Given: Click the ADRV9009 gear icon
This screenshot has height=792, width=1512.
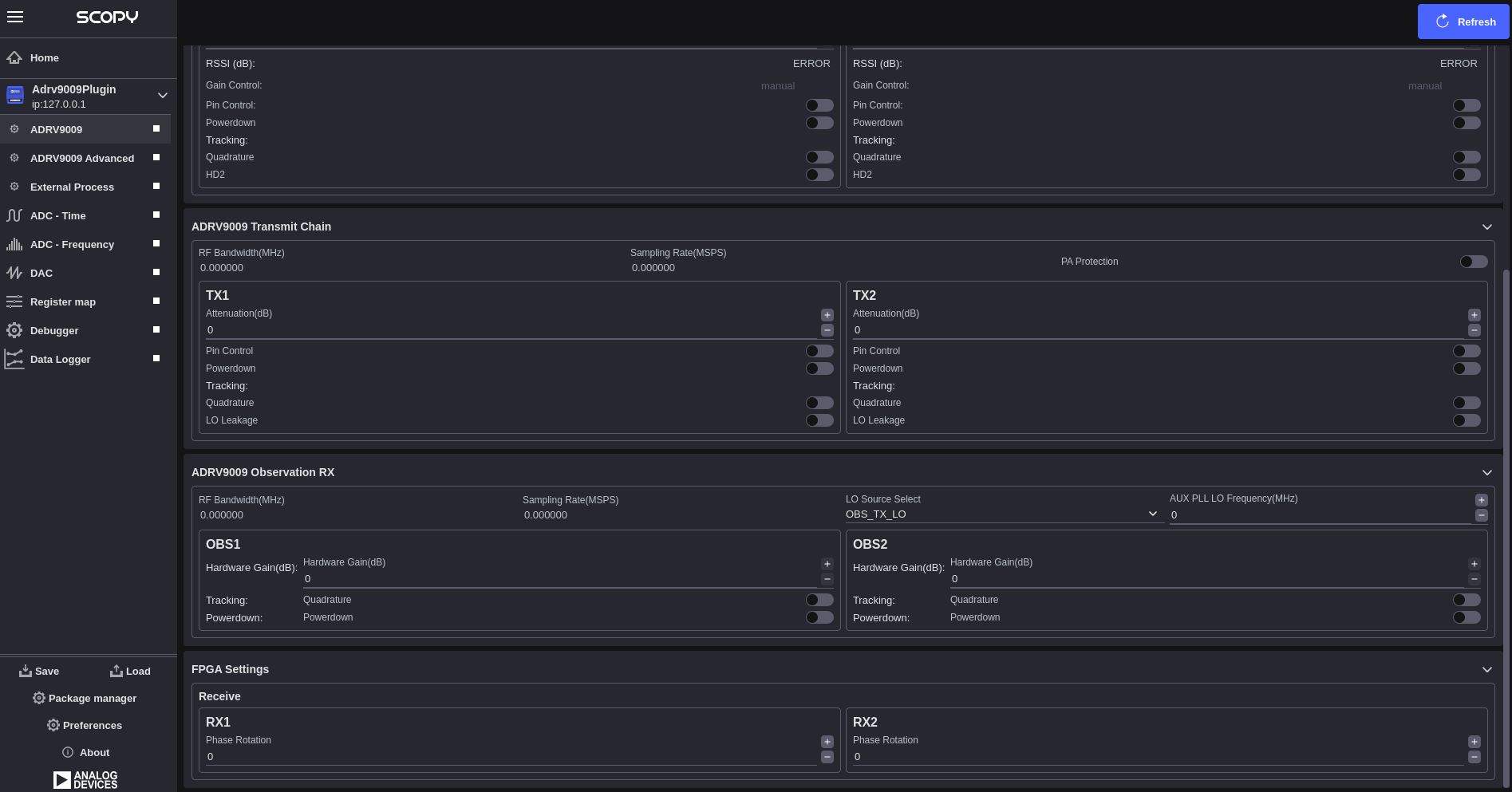Looking at the screenshot, I should pos(14,129).
